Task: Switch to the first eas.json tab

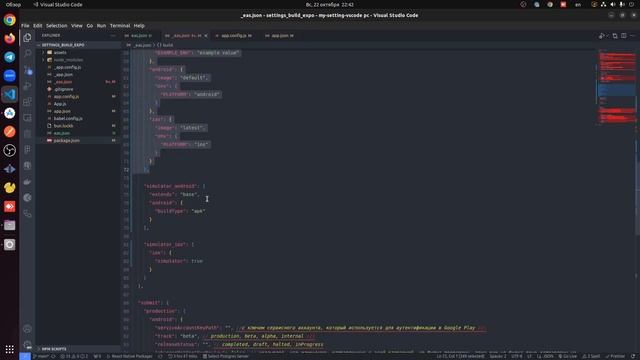Action: click(141, 36)
